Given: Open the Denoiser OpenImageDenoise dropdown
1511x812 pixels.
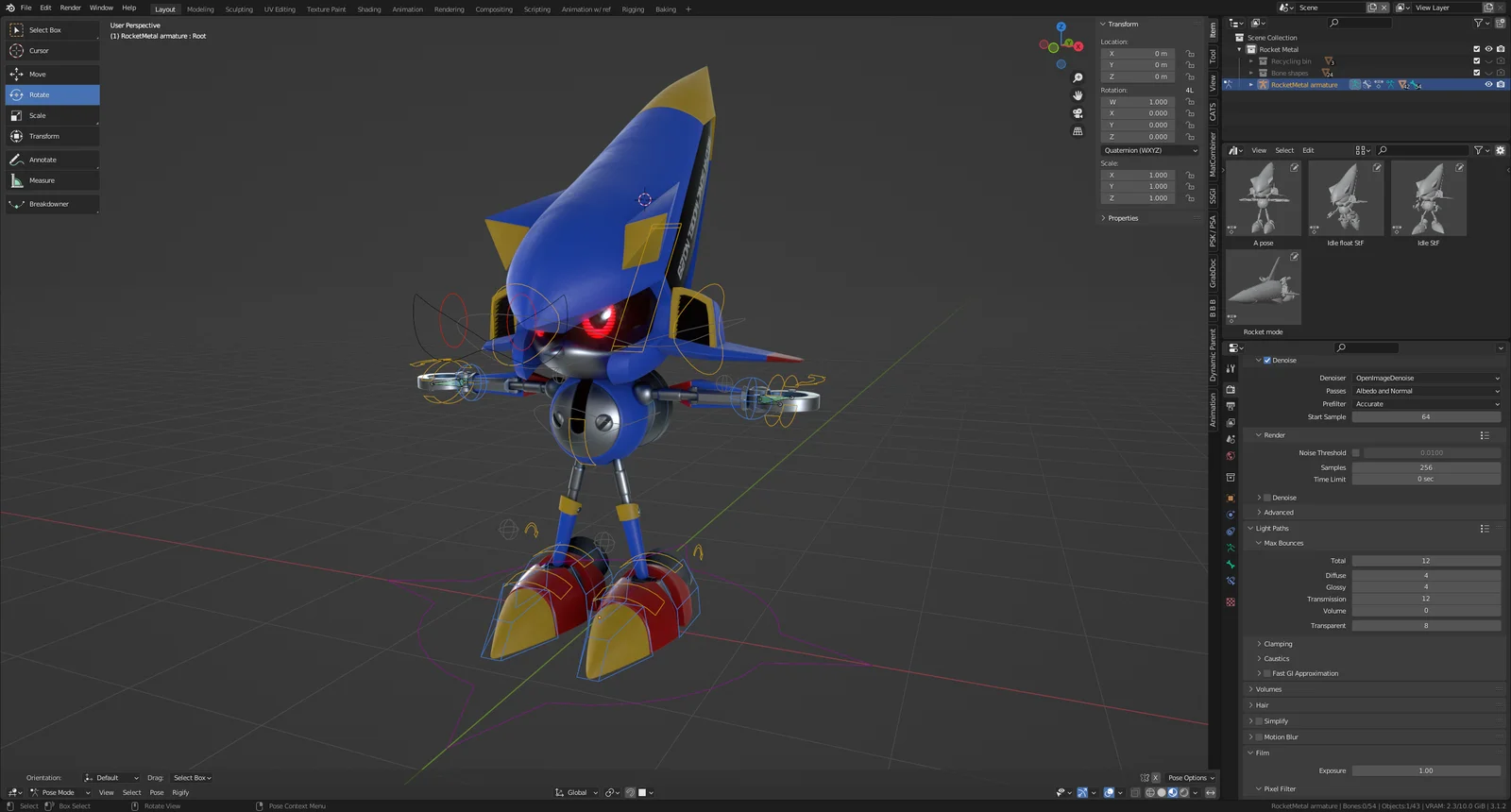Looking at the screenshot, I should (x=1427, y=378).
